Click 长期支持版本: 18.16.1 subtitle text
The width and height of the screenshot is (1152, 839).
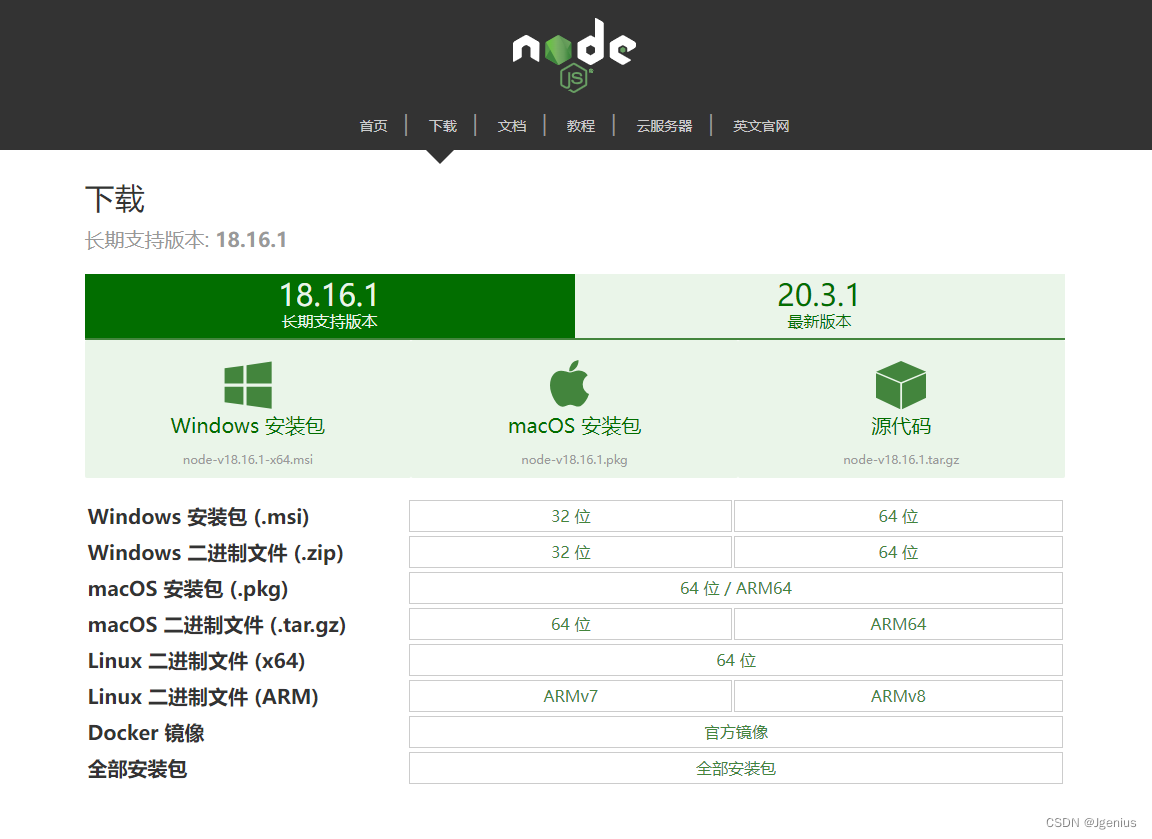[186, 240]
